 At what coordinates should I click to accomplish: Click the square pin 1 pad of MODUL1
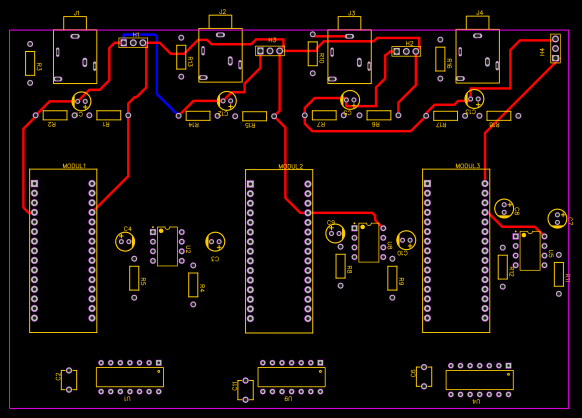tap(35, 183)
